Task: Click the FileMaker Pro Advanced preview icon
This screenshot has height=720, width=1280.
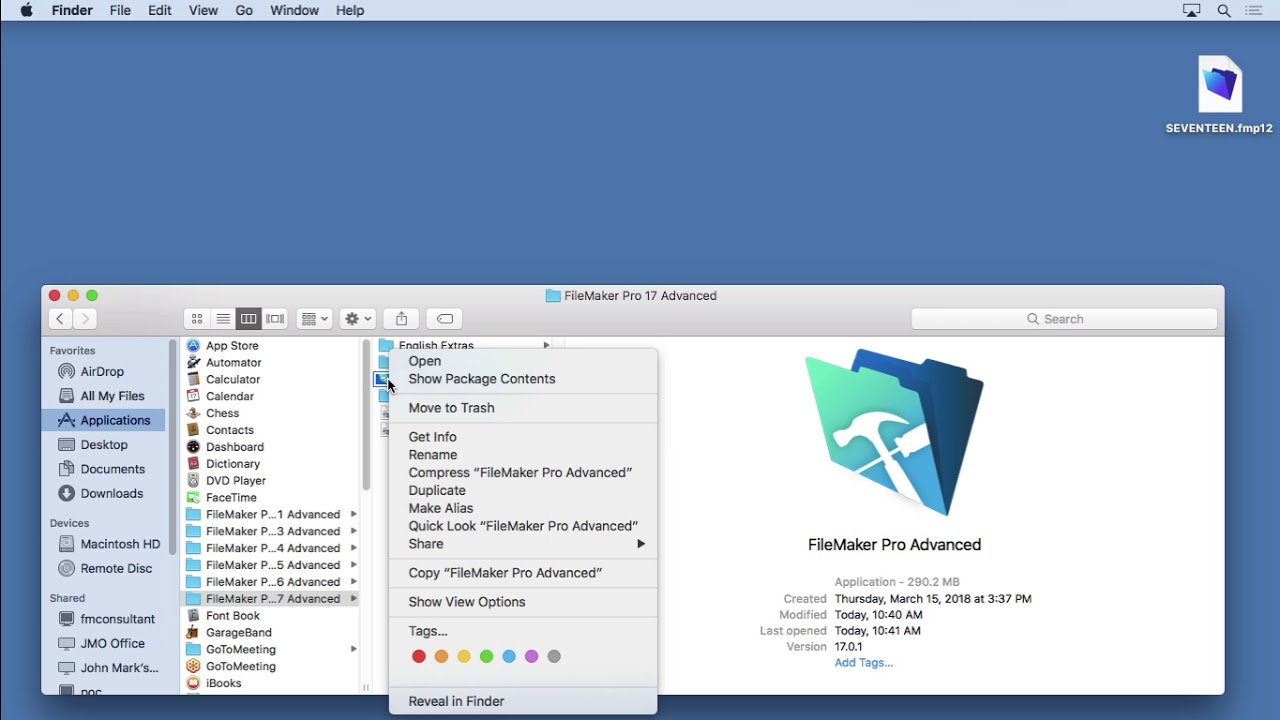Action: tap(894, 432)
